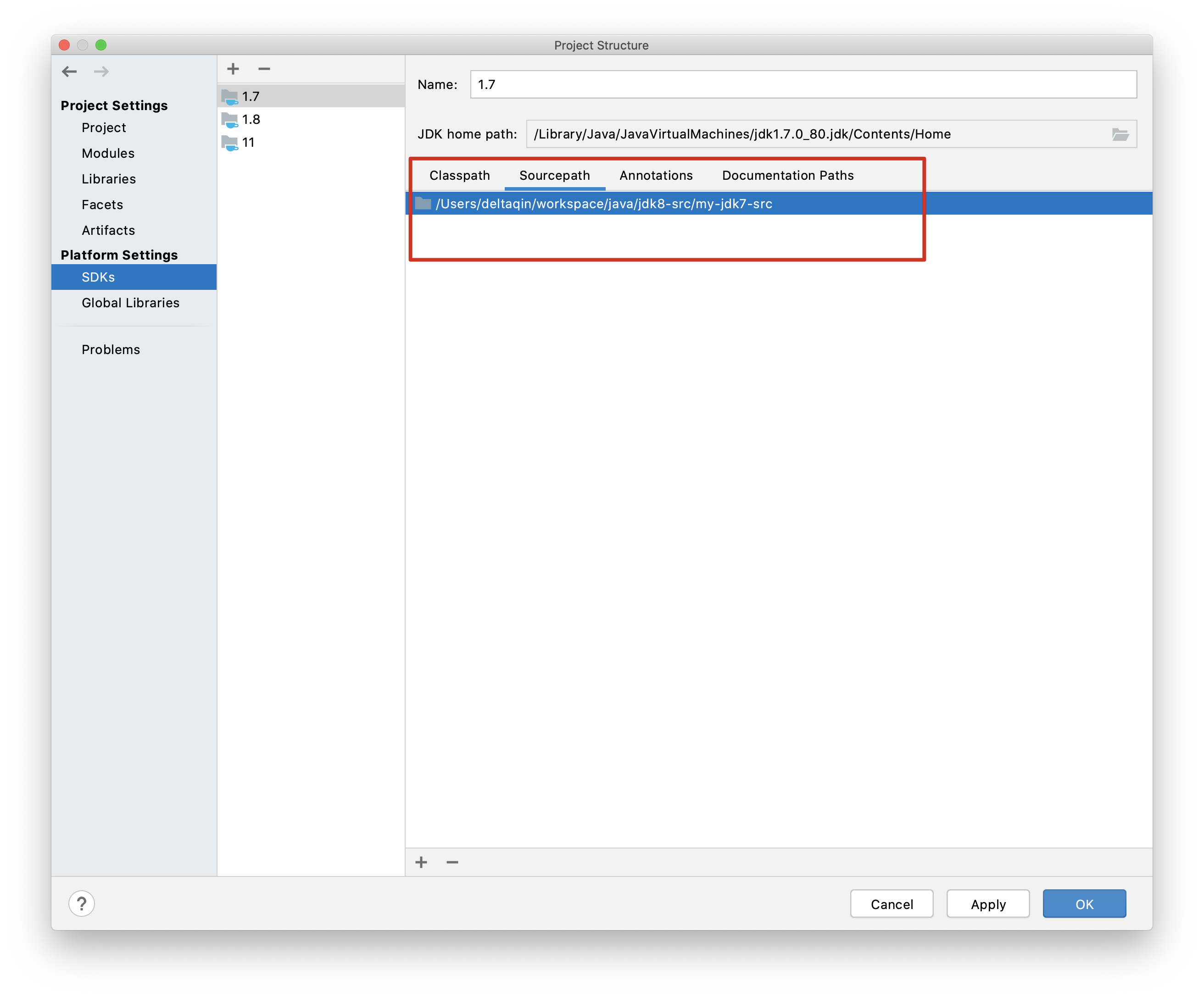Open the help question mark button
The height and width of the screenshot is (998, 1204).
pos(81,904)
